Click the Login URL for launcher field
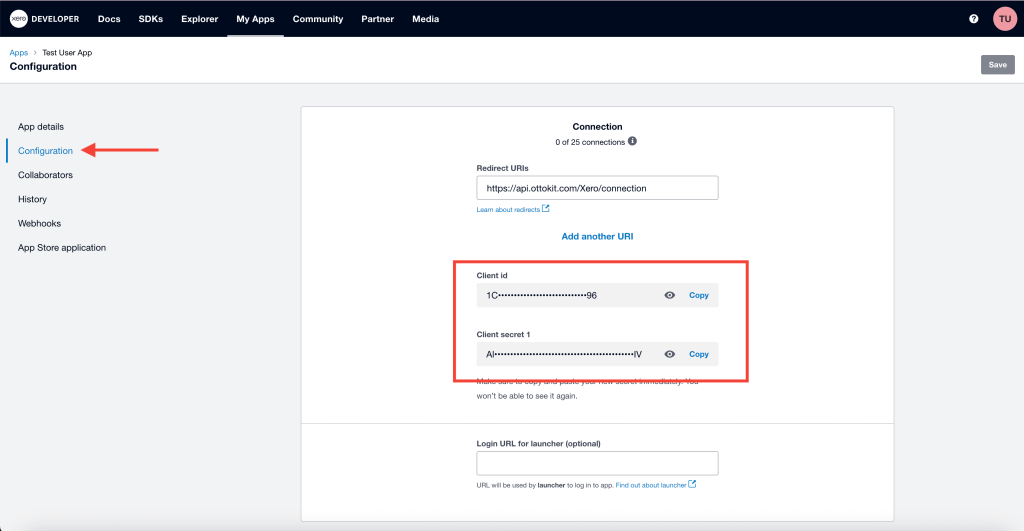This screenshot has height=531, width=1024. pyautogui.click(x=597, y=463)
